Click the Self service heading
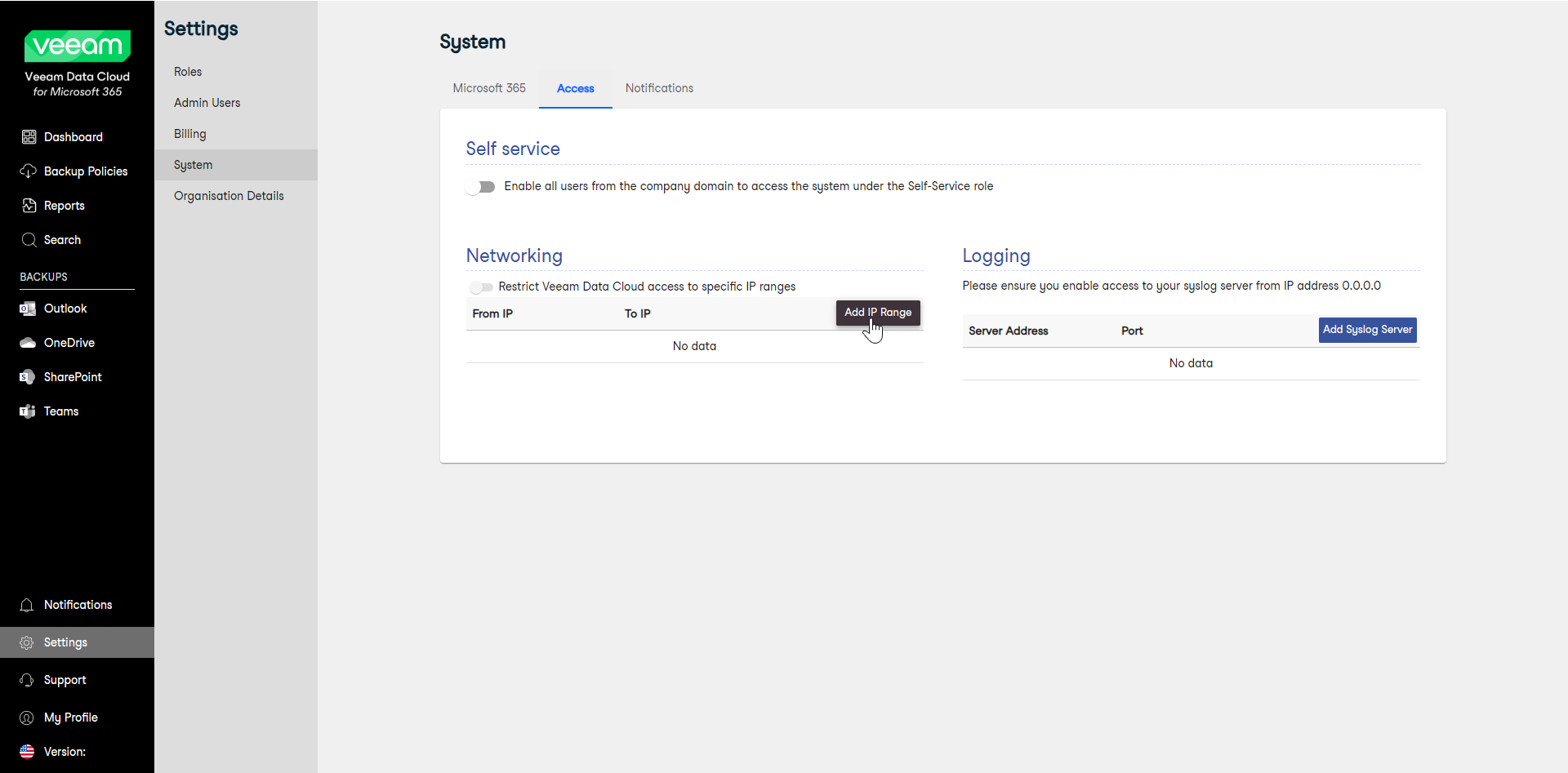The image size is (1568, 773). (x=513, y=149)
